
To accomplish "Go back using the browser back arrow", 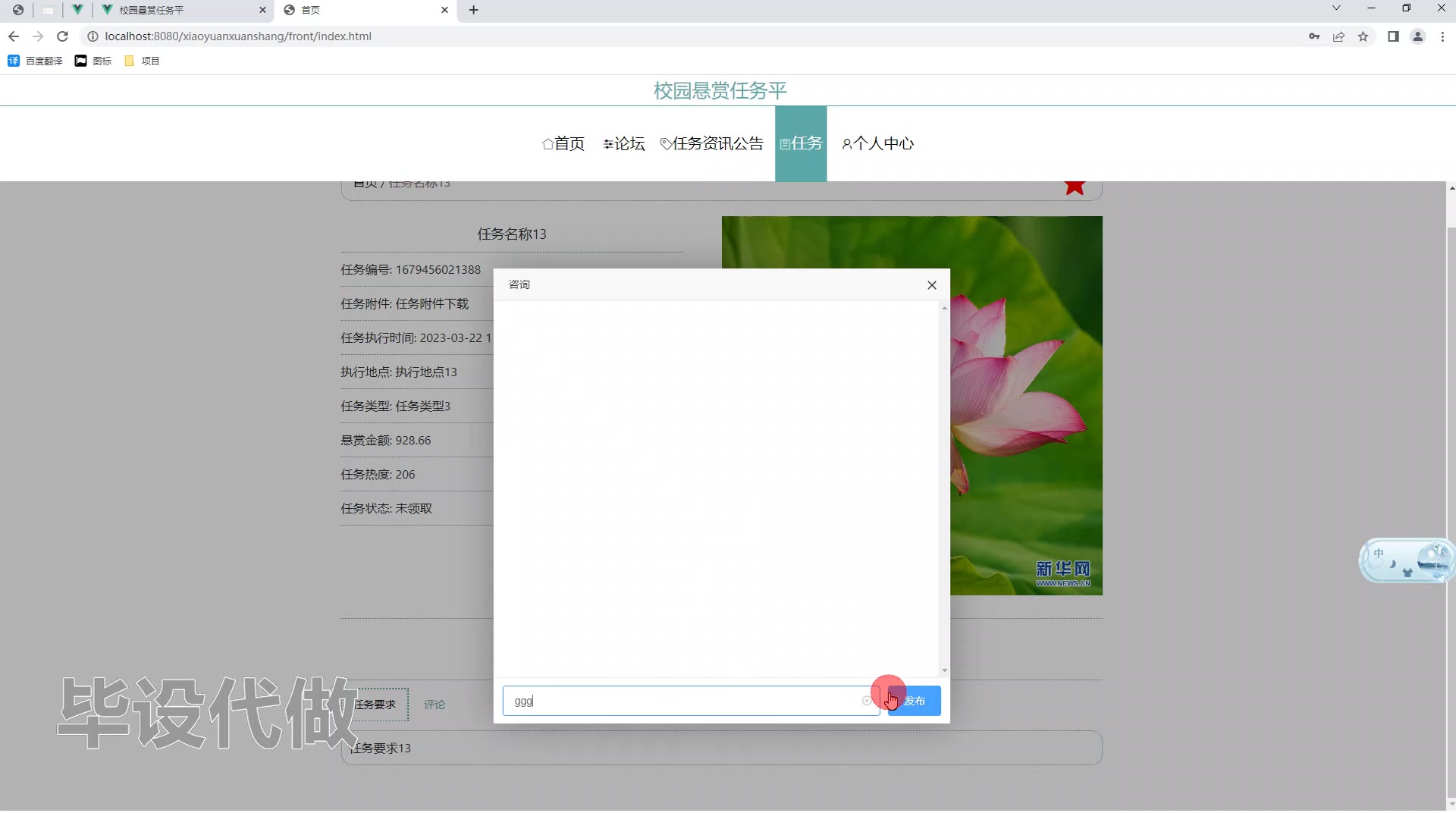I will 14,36.
